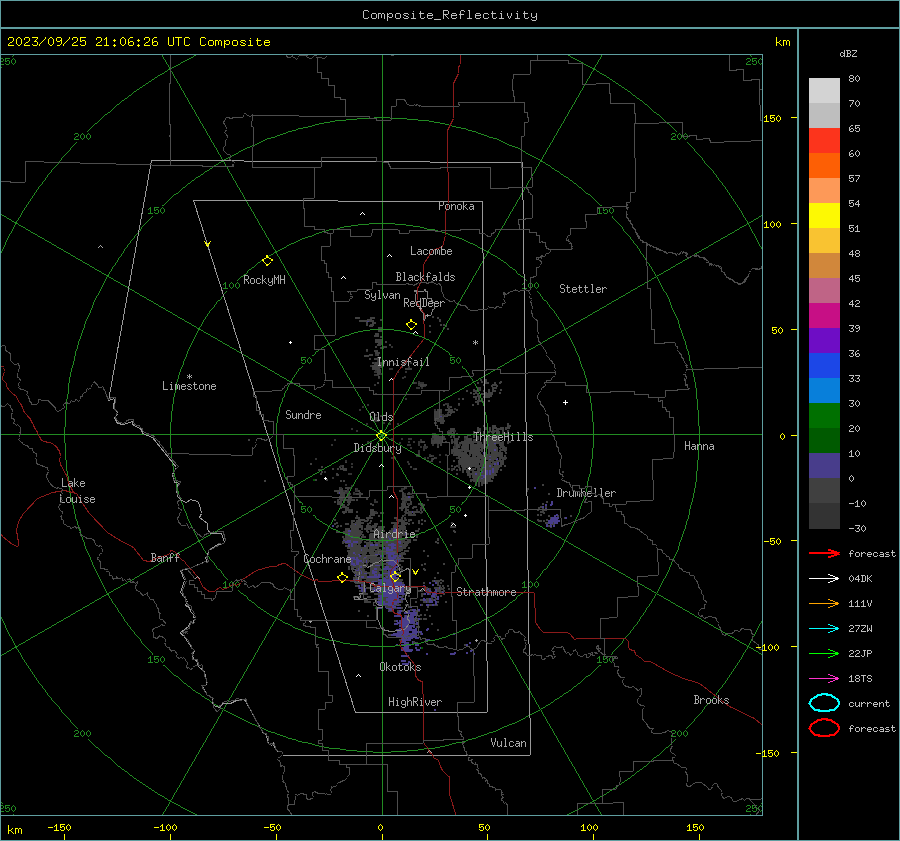Click the Banff label
The height and width of the screenshot is (841, 900).
[x=165, y=557]
